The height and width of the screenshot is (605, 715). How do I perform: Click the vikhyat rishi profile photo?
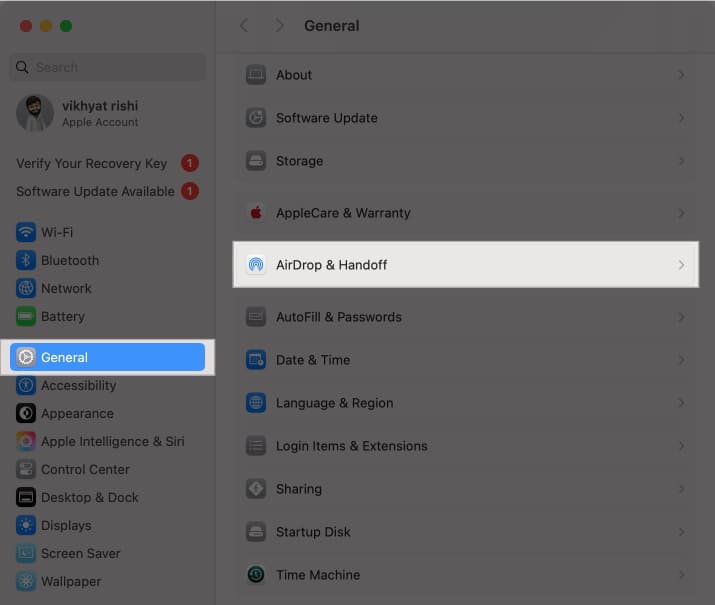tap(35, 113)
